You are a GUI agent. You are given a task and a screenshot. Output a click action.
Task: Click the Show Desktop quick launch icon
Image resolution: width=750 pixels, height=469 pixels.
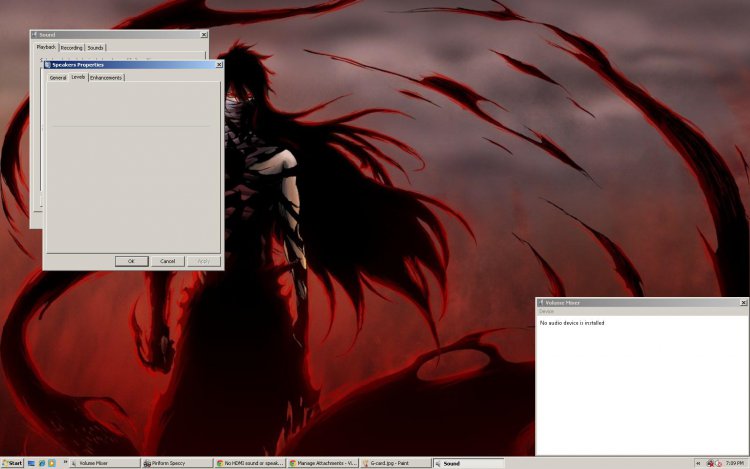(31, 463)
